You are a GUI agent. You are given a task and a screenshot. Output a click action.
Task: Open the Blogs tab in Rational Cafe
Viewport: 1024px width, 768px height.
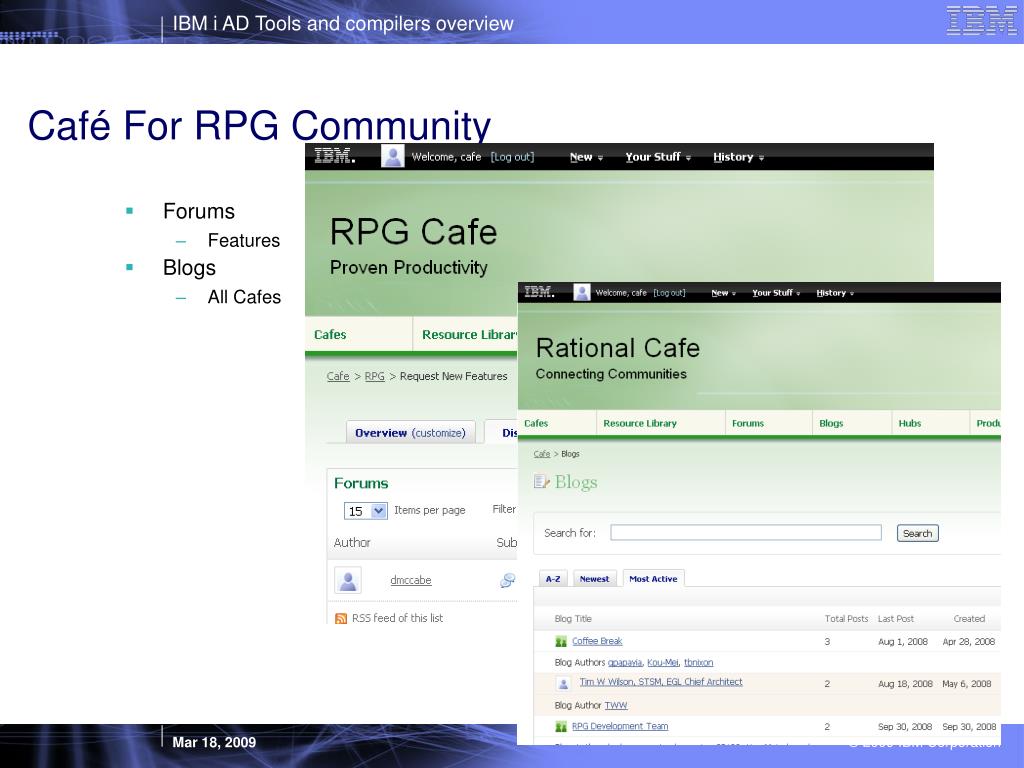point(852,423)
